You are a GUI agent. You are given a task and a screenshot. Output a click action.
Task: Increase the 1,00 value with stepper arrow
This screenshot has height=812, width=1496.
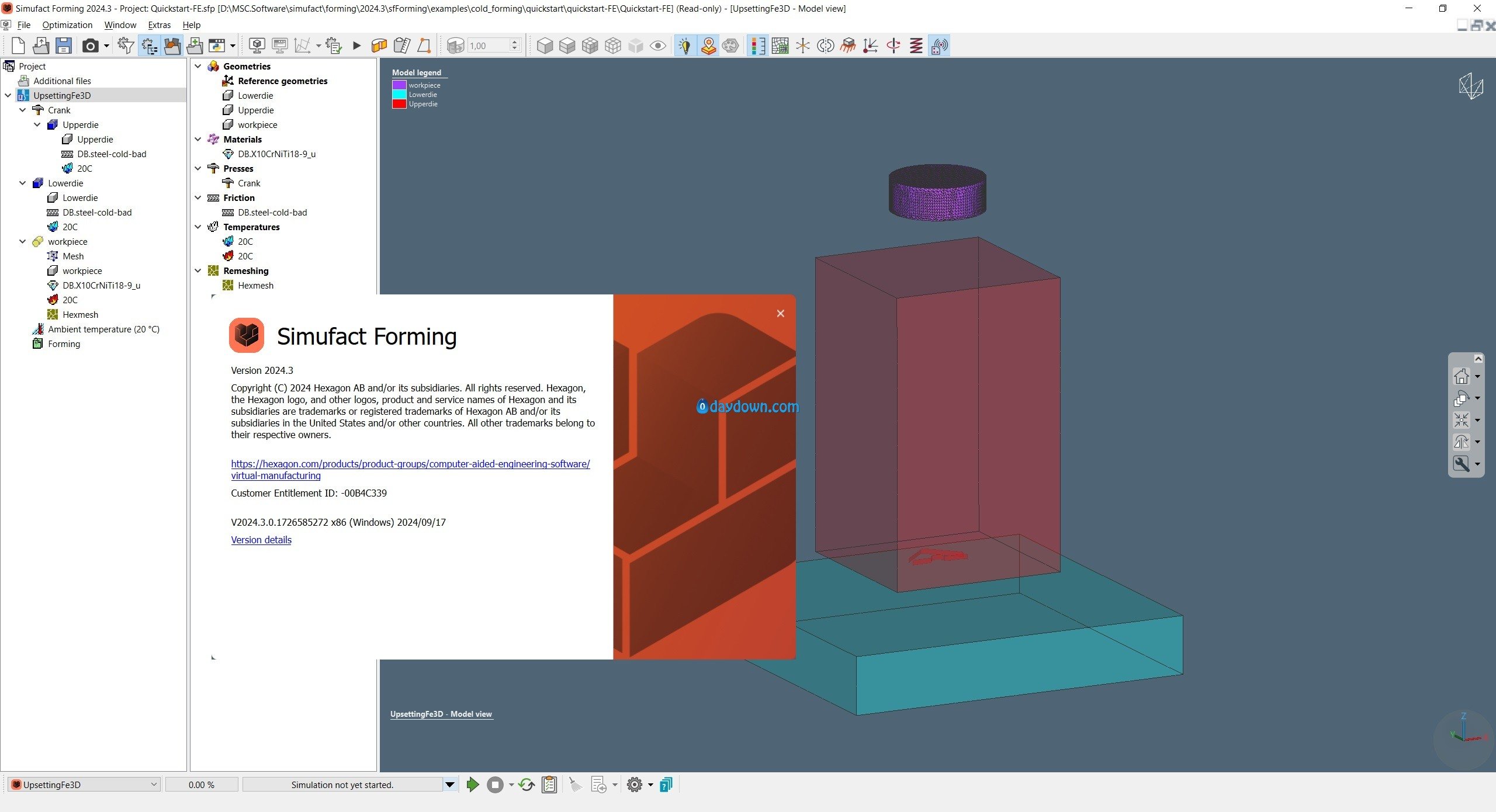pos(515,42)
